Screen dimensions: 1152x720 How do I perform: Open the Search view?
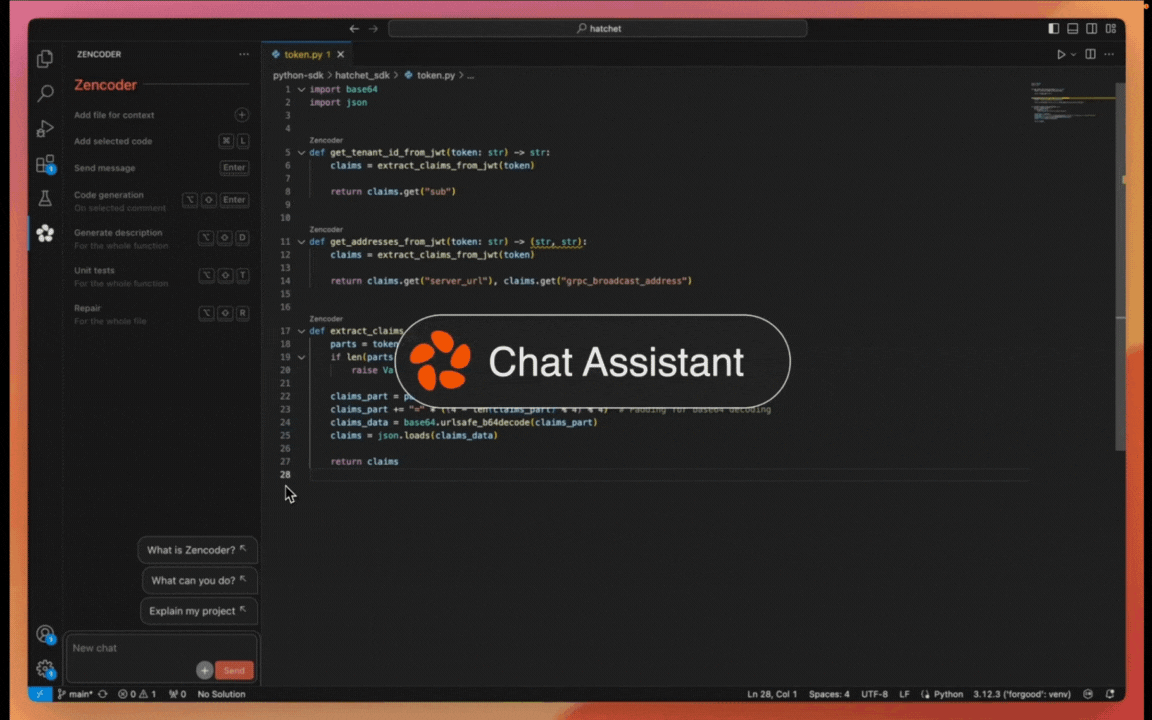(x=44, y=93)
